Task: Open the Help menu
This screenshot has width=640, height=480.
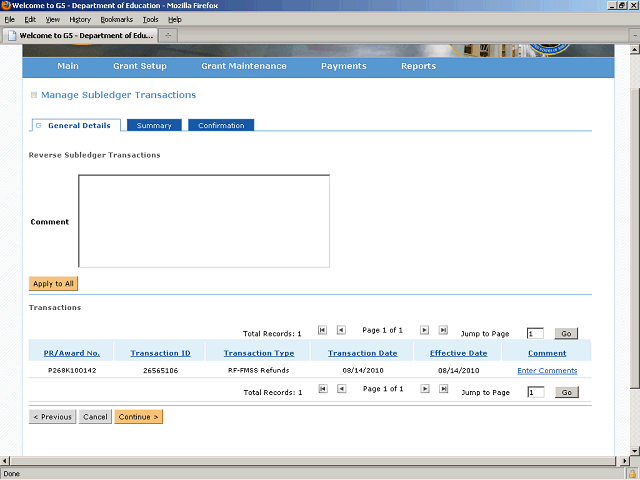Action: click(175, 20)
